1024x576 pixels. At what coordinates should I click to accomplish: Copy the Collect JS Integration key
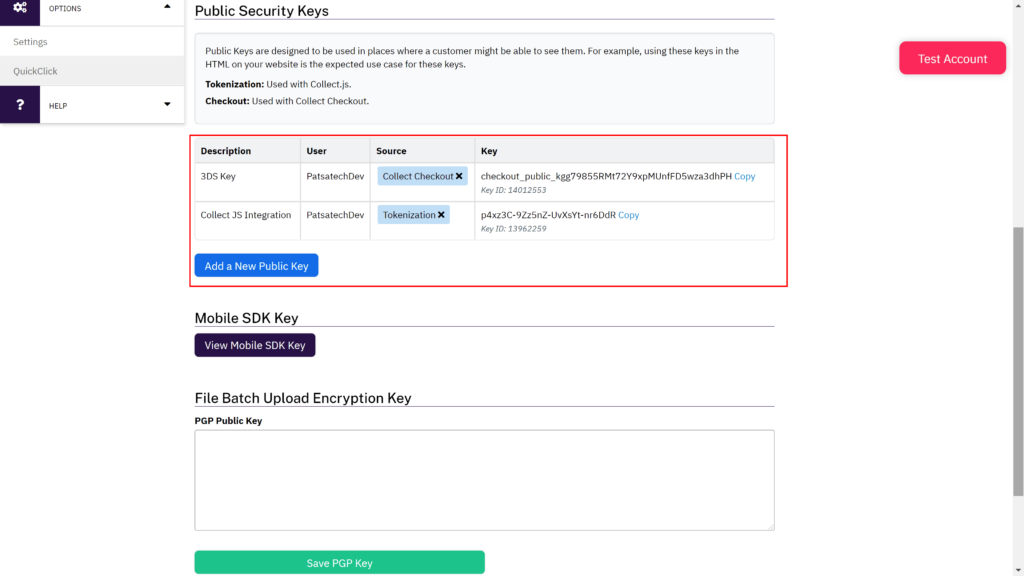[628, 215]
